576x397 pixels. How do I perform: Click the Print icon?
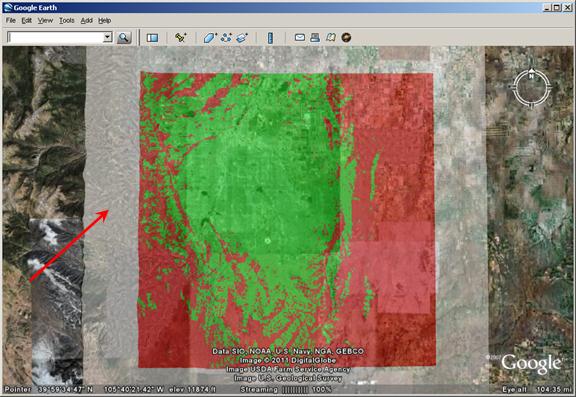point(315,37)
